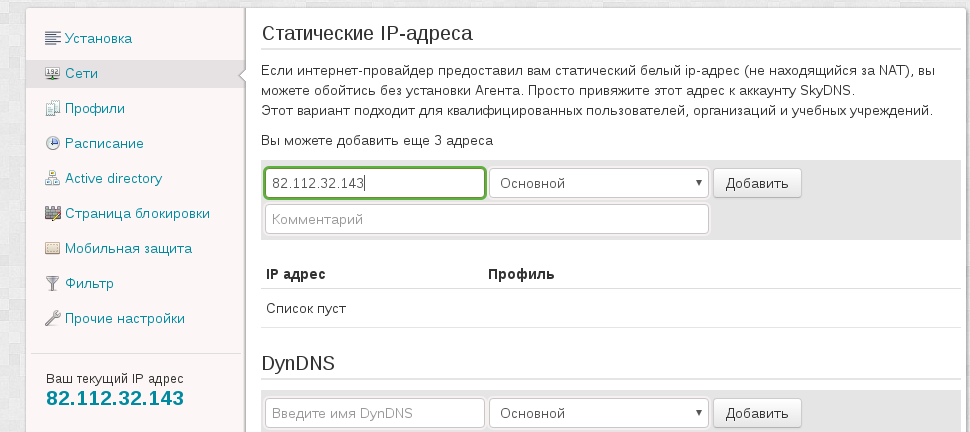This screenshot has width=970, height=432.
Task: Expand the static IP profile dropdown arrow
Action: point(698,183)
